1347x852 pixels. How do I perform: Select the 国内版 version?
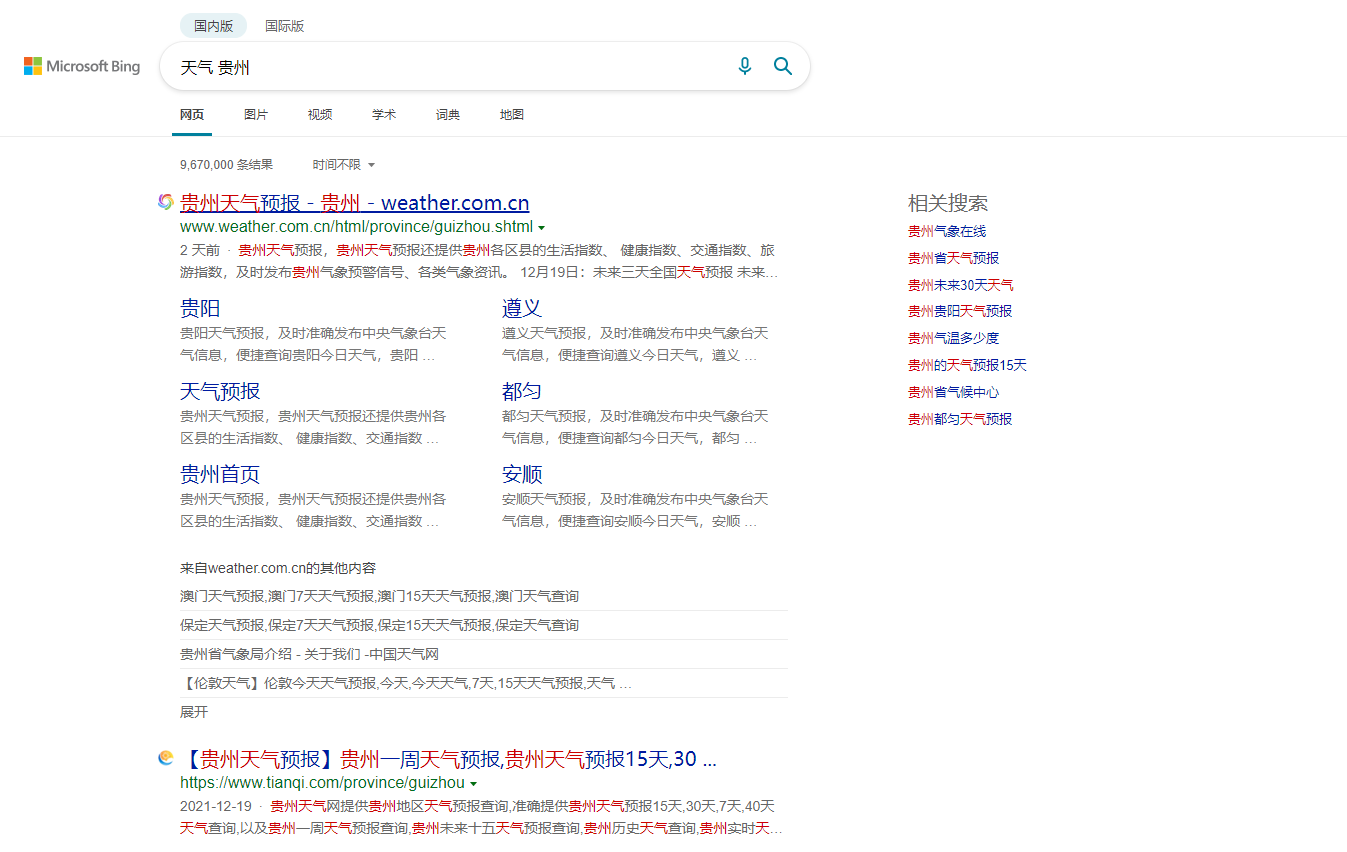tap(213, 25)
